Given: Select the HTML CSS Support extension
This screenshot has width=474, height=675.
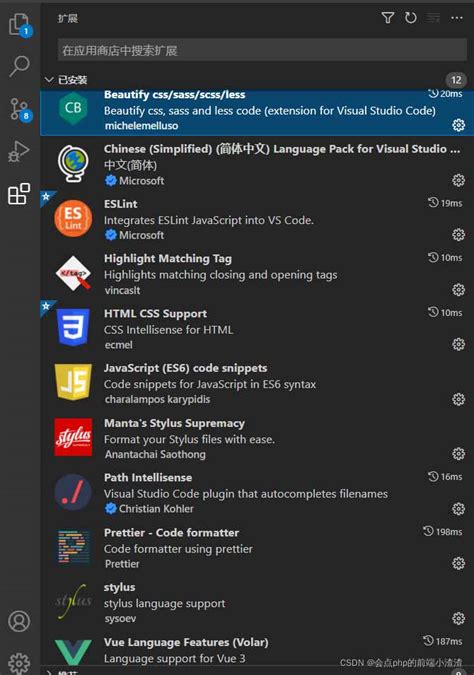Looking at the screenshot, I should (x=257, y=329).
